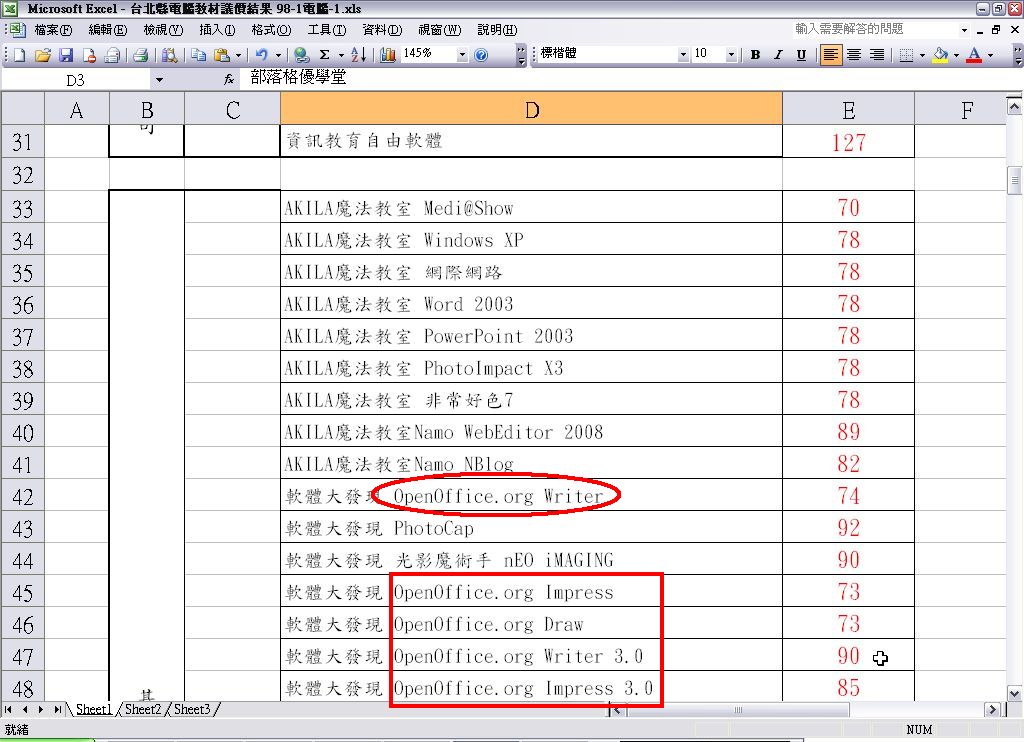This screenshot has width=1024, height=742.
Task: Open the Paste options dropdown arrow
Action: [x=238, y=56]
